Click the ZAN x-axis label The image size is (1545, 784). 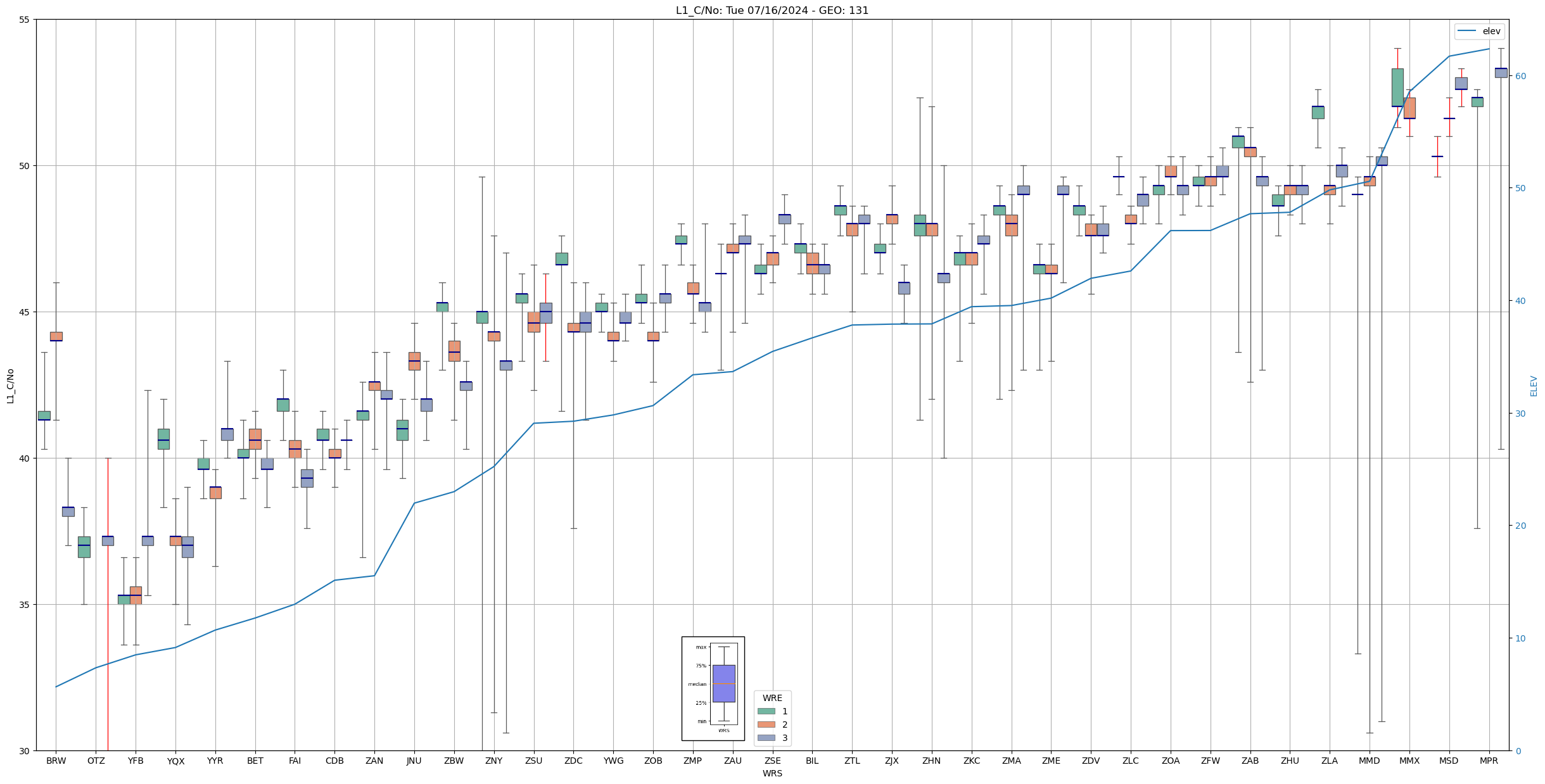coord(374,761)
